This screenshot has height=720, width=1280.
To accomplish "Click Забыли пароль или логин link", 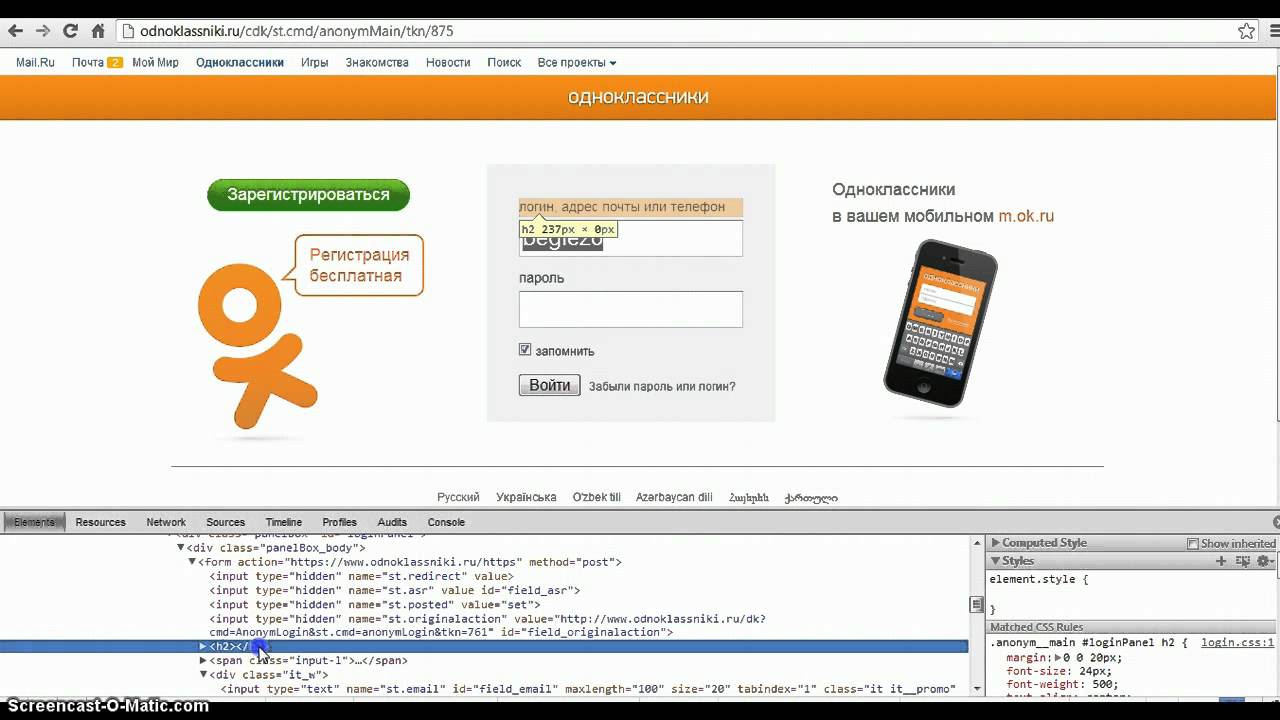I will (662, 386).
